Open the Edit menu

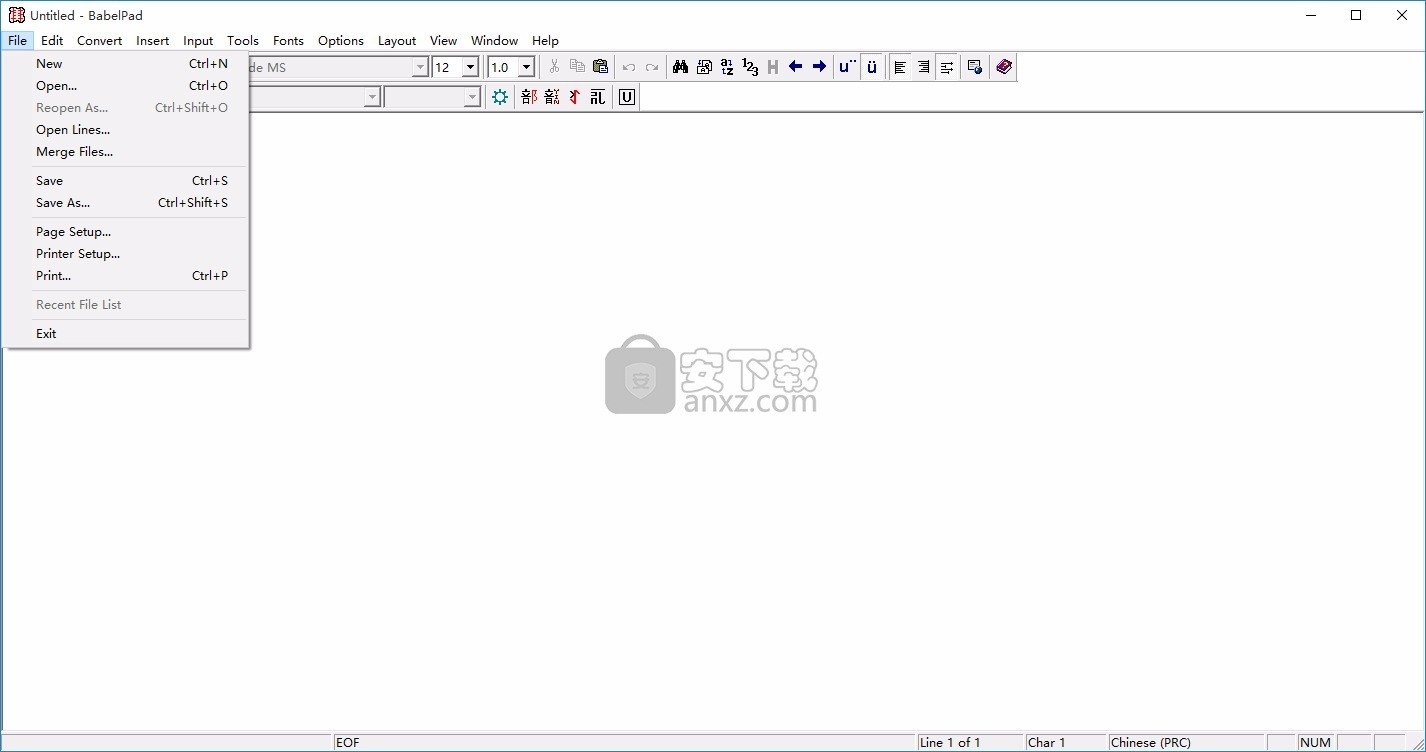pyautogui.click(x=52, y=41)
